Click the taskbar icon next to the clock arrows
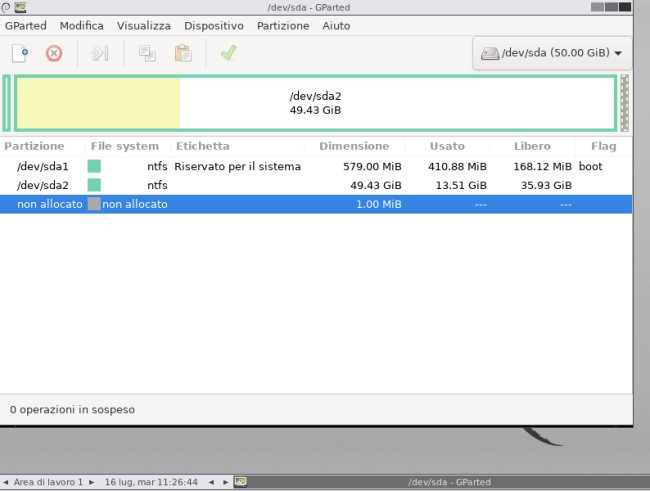Screen dimensions: 650x491 (240, 482)
